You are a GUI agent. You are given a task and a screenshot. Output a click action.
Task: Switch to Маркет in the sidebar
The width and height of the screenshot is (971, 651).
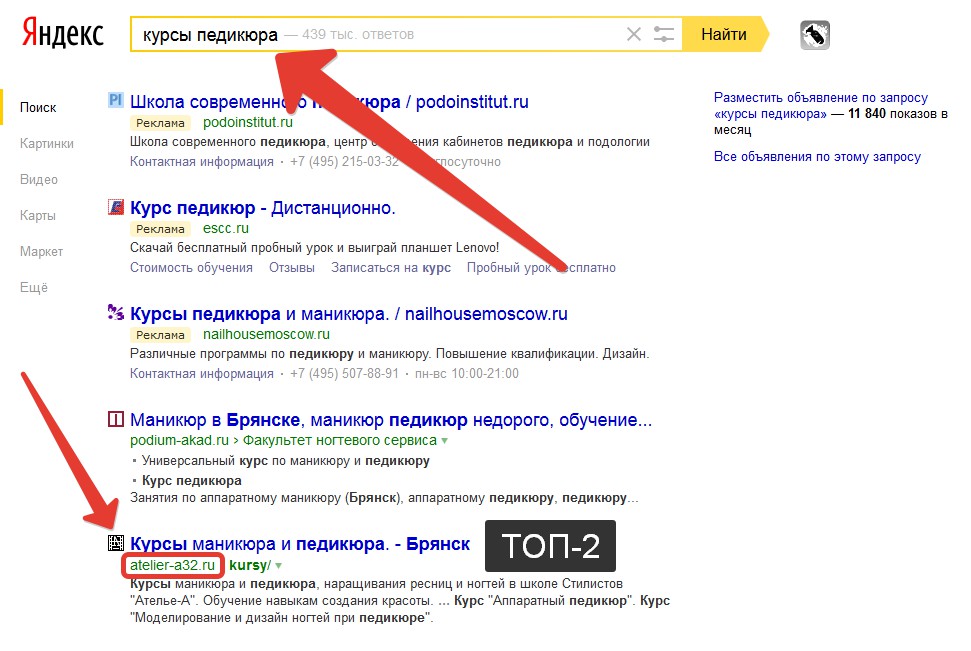(41, 251)
